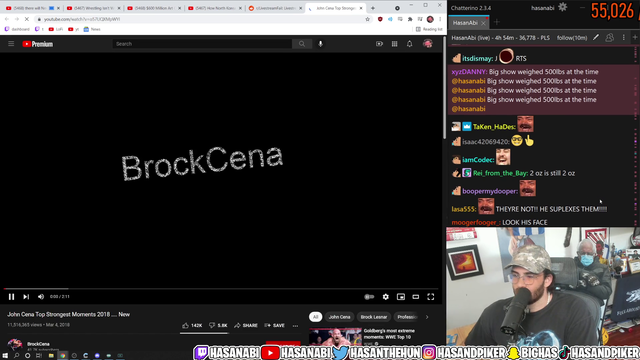Open the News bookmark

(92, 29)
